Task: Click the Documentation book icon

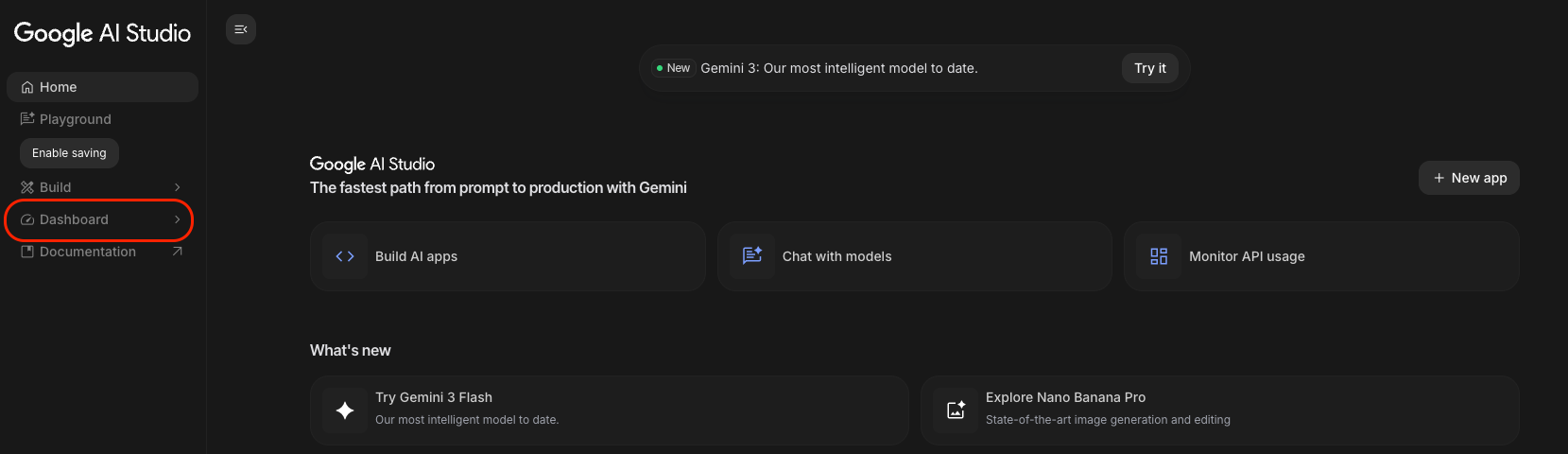Action: coord(27,252)
